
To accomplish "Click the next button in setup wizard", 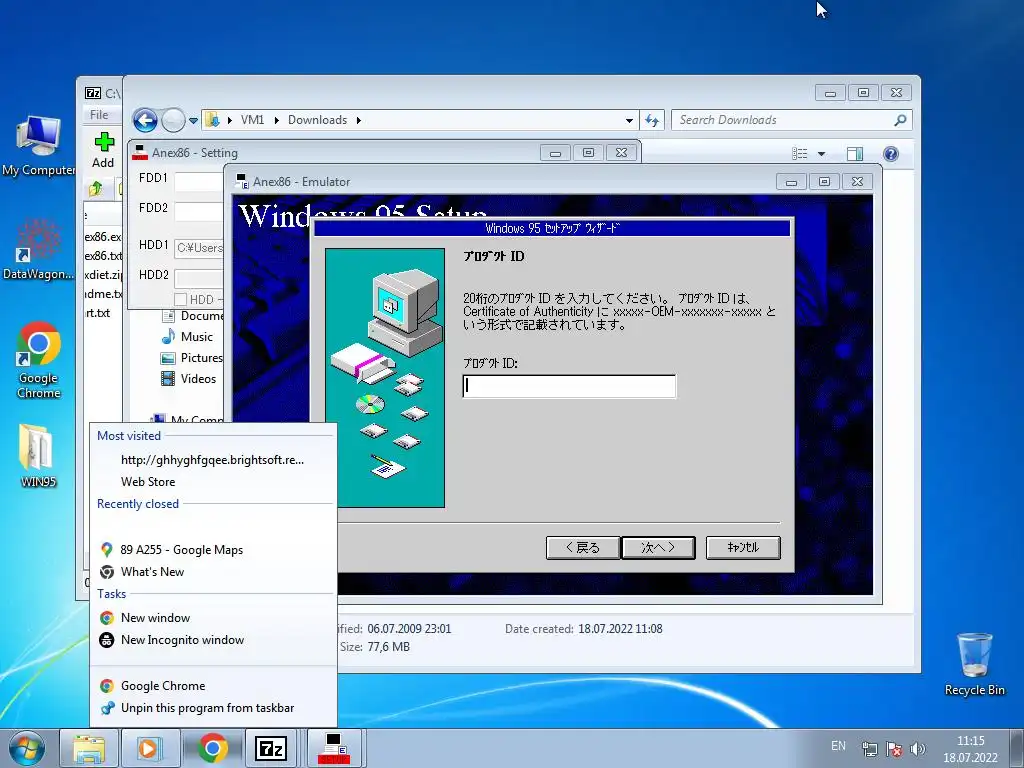I will [658, 548].
